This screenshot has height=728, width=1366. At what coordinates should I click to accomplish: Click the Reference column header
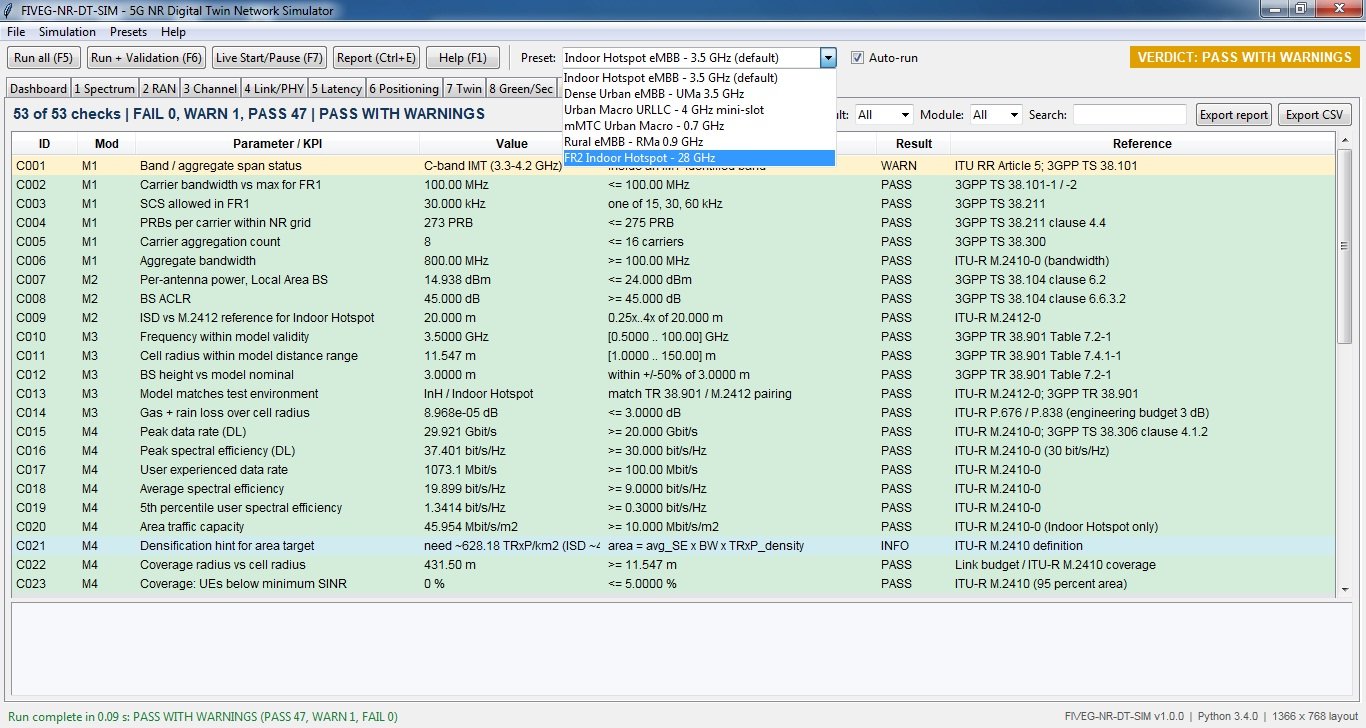pyautogui.click(x=1142, y=144)
